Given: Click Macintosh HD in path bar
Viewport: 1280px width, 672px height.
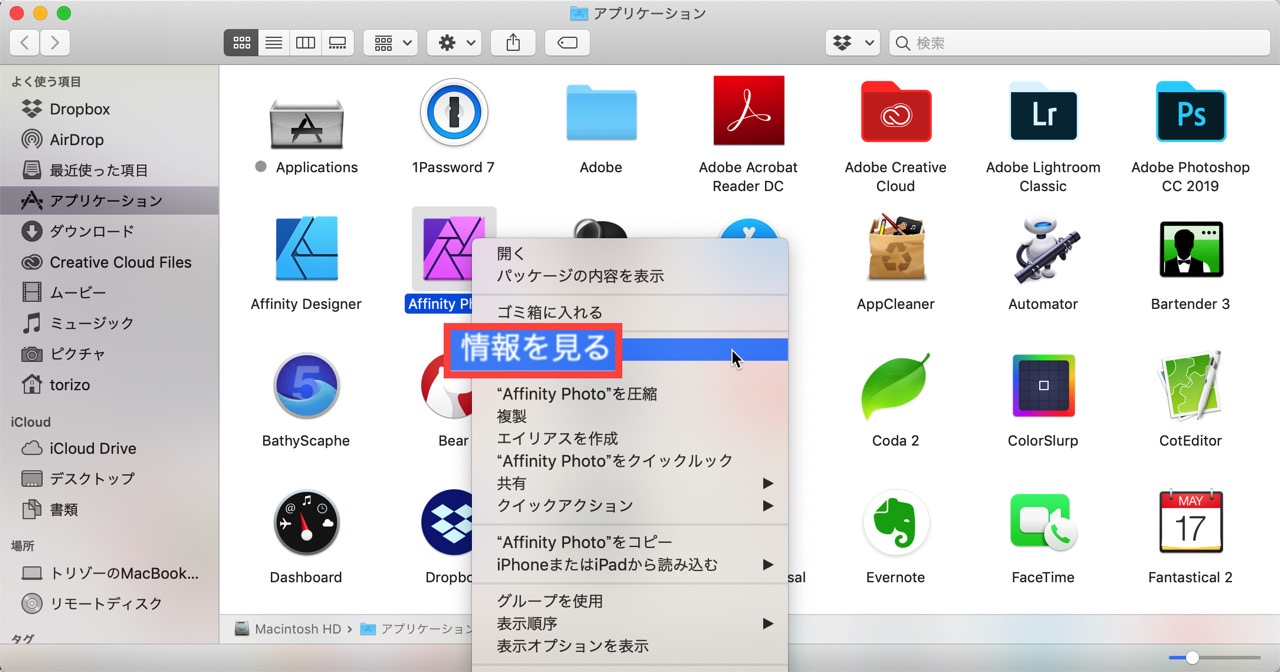Looking at the screenshot, I should point(288,629).
